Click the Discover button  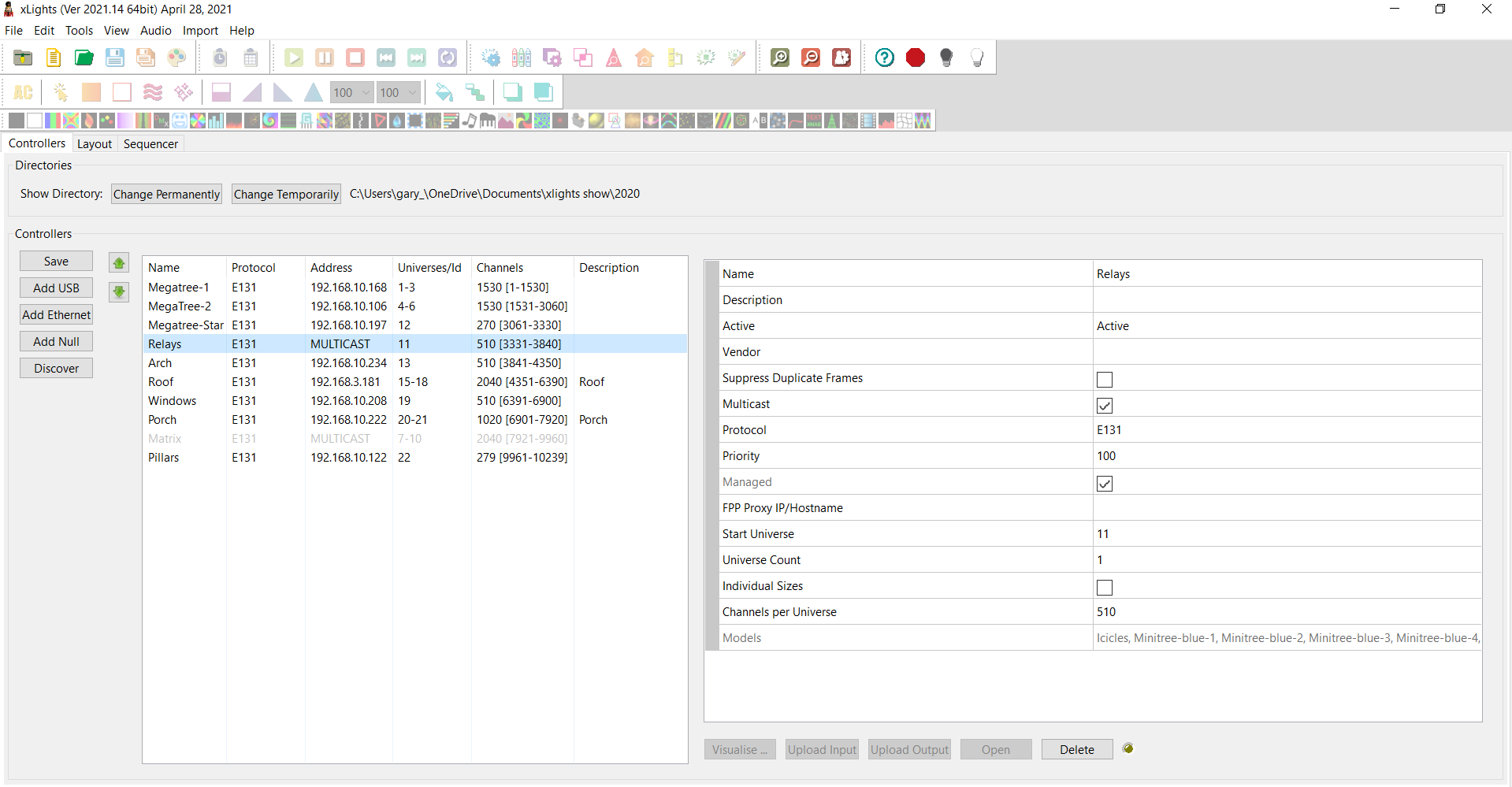click(56, 368)
